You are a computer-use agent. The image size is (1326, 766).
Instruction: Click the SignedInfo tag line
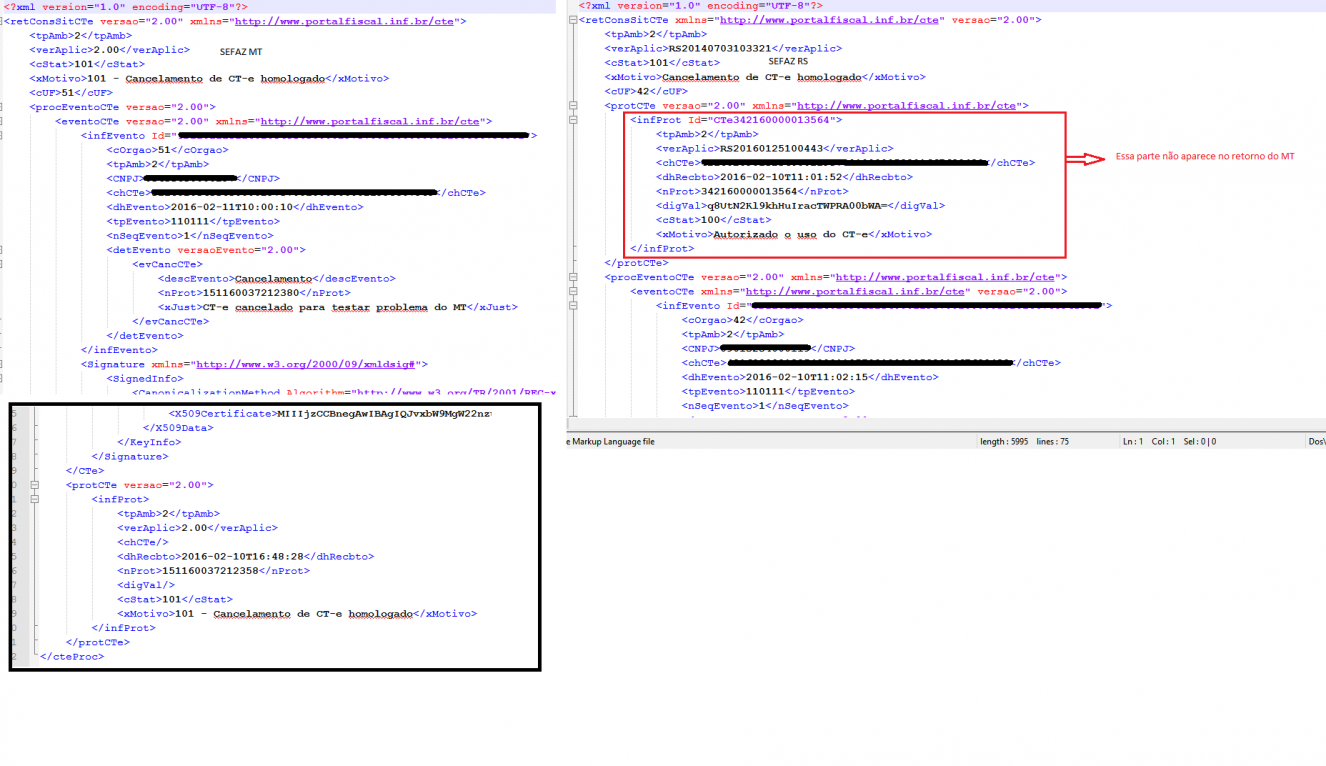click(x=145, y=379)
